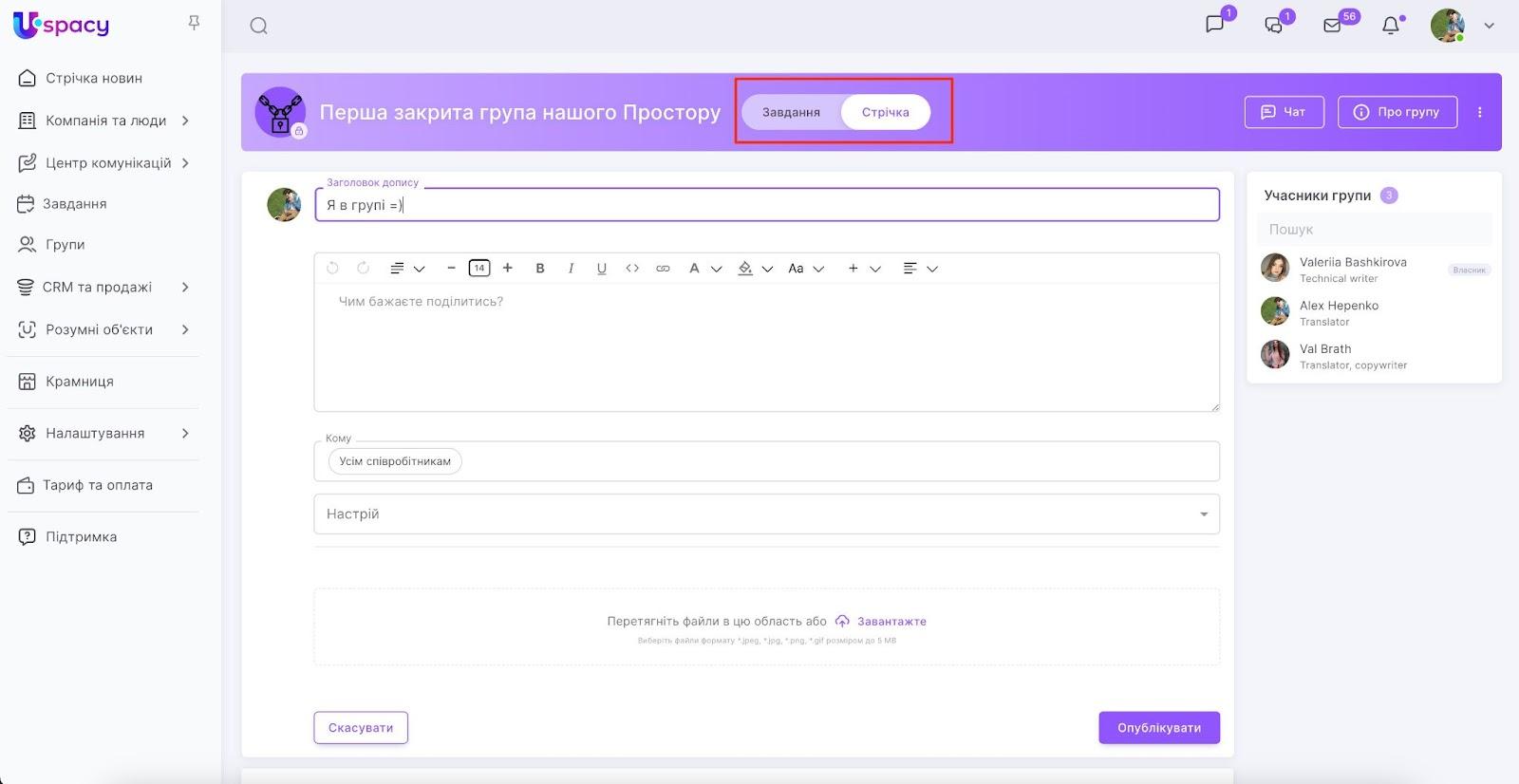The image size is (1519, 784).
Task: Expand the Компанія та люди chevron
Action: click(185, 121)
